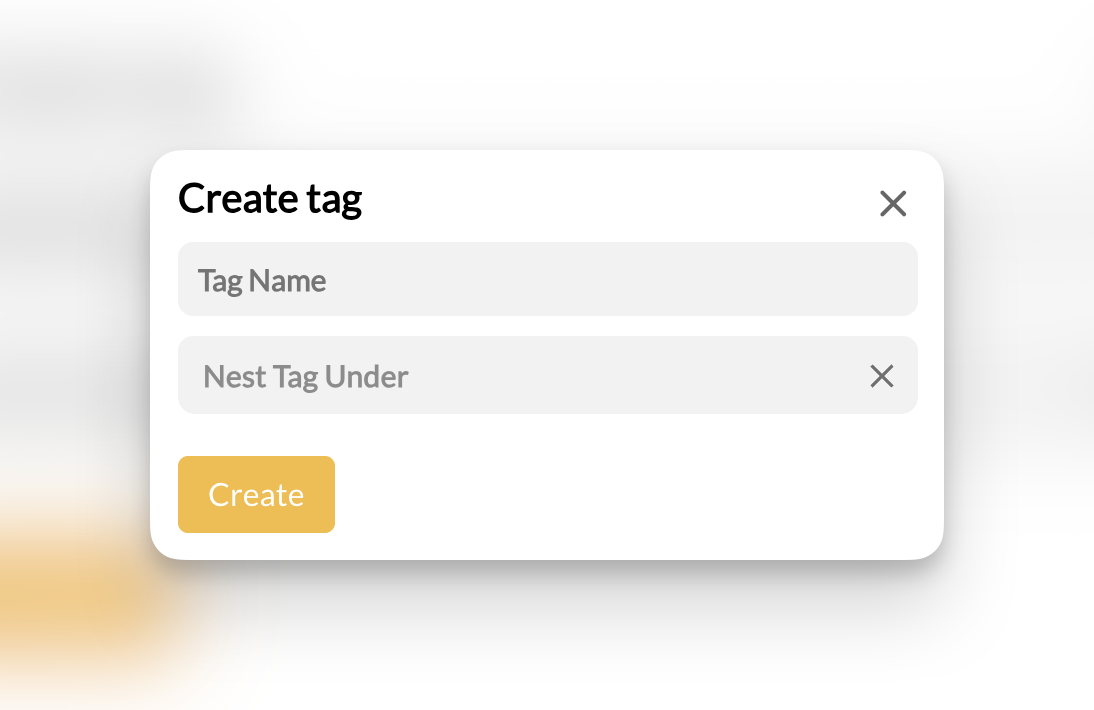Hit the close icon beside Create tag title

[x=892, y=203]
